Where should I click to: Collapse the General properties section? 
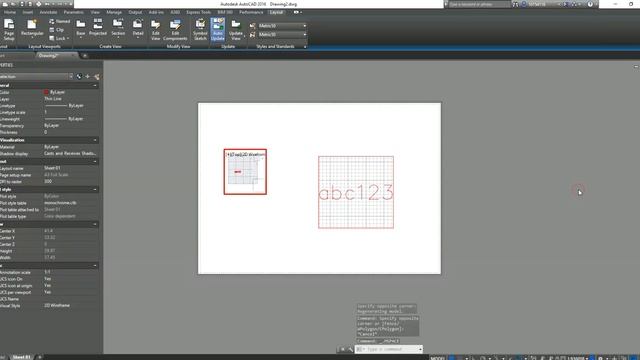pyautogui.click(x=95, y=86)
